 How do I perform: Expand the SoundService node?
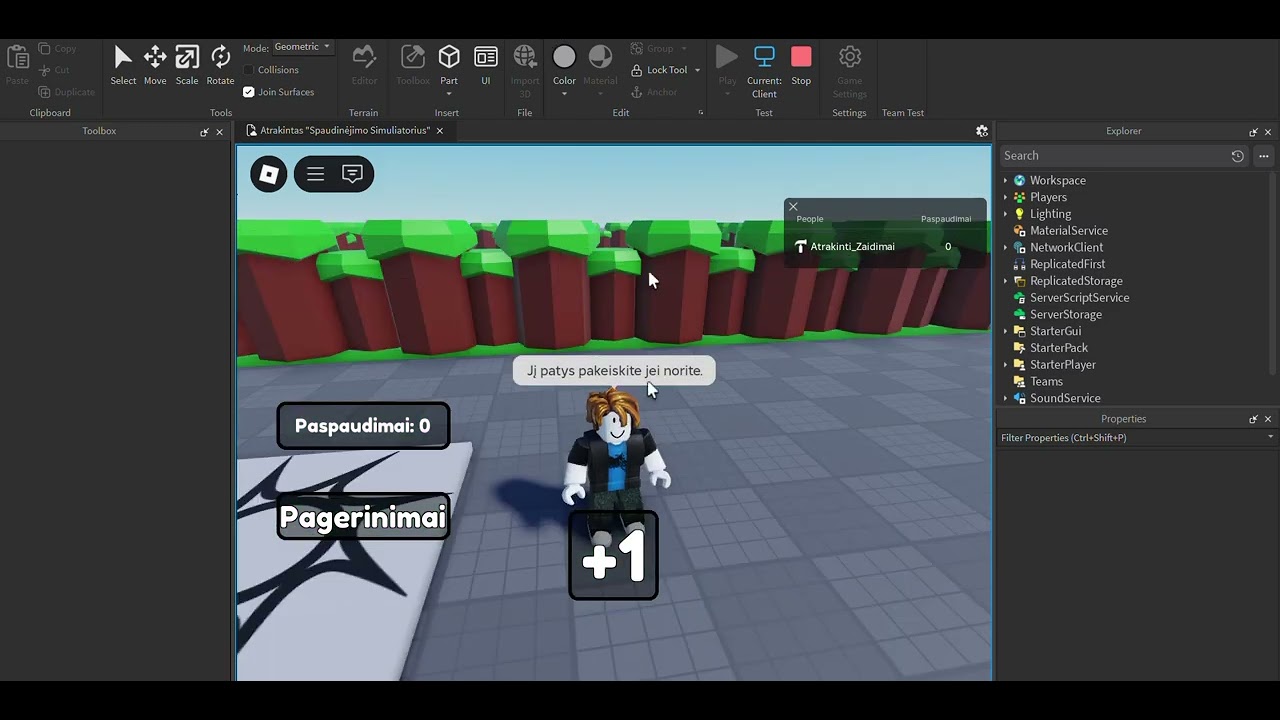[x=1006, y=398]
